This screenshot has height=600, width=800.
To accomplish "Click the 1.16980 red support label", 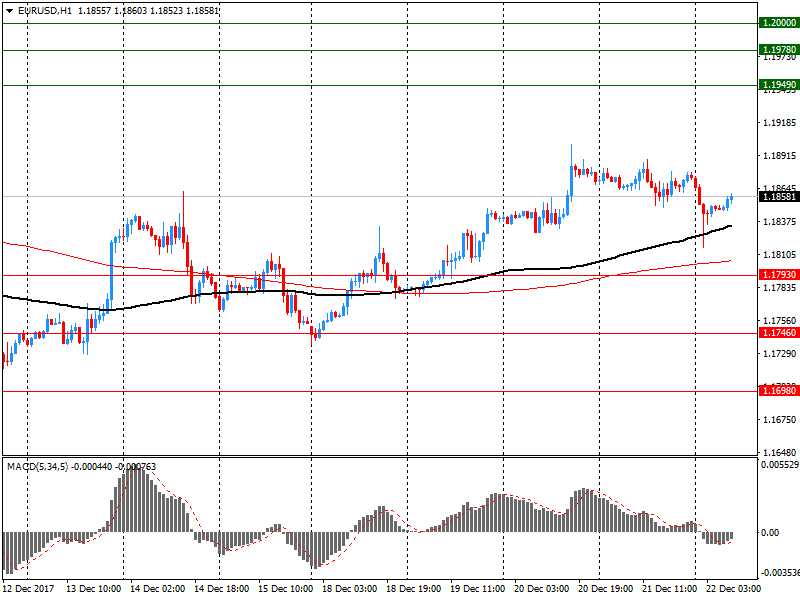I will (x=779, y=391).
